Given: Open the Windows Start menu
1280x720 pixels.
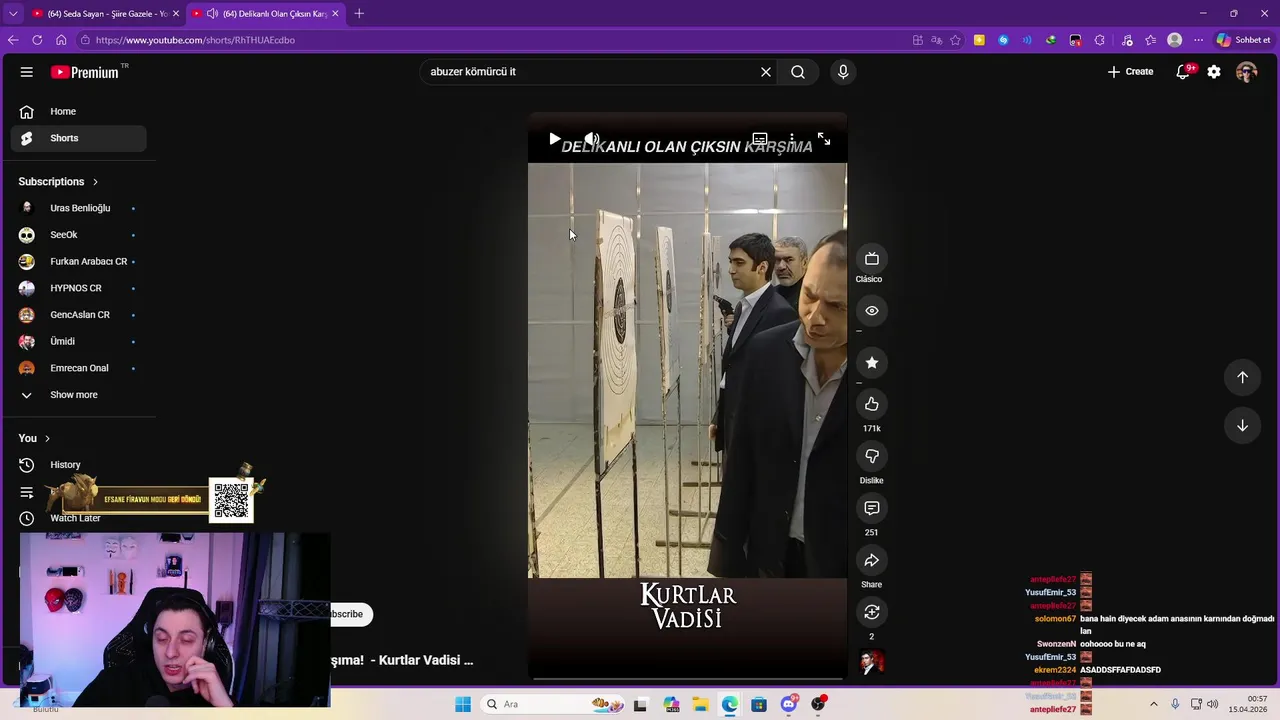Looking at the screenshot, I should [x=463, y=704].
